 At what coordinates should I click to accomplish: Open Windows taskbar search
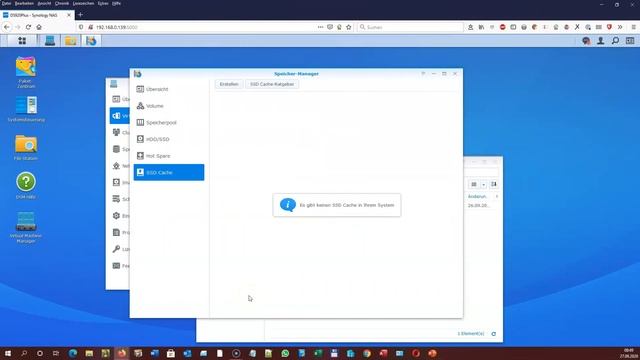pyautogui.click(x=24, y=353)
